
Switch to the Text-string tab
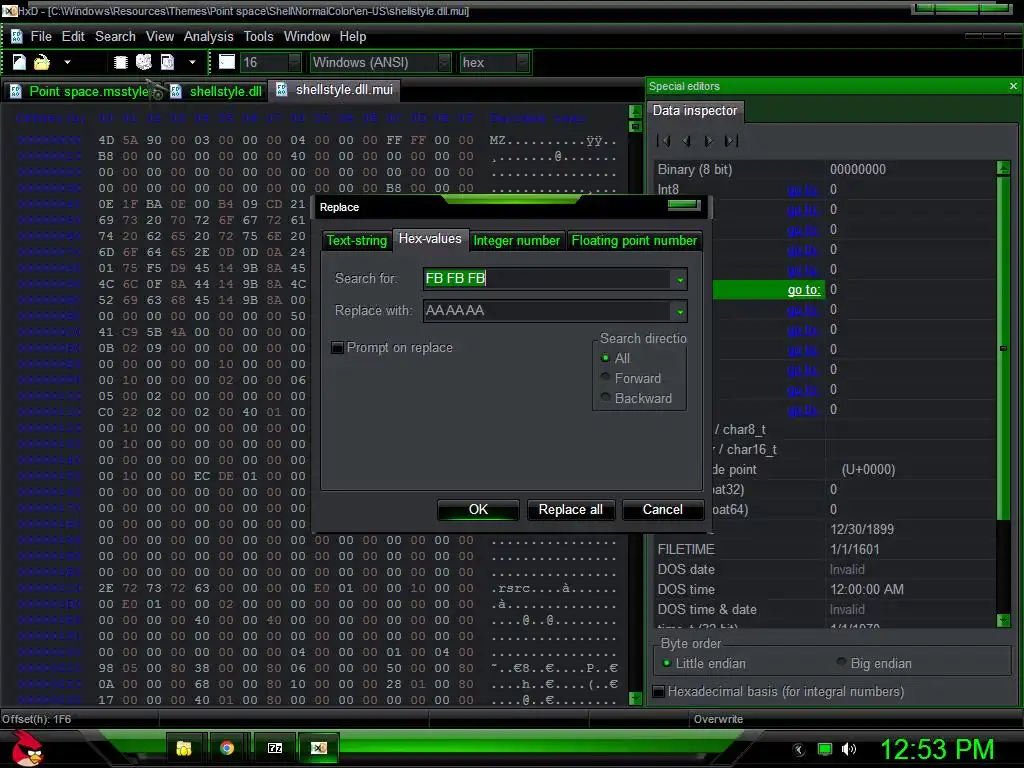click(x=357, y=240)
